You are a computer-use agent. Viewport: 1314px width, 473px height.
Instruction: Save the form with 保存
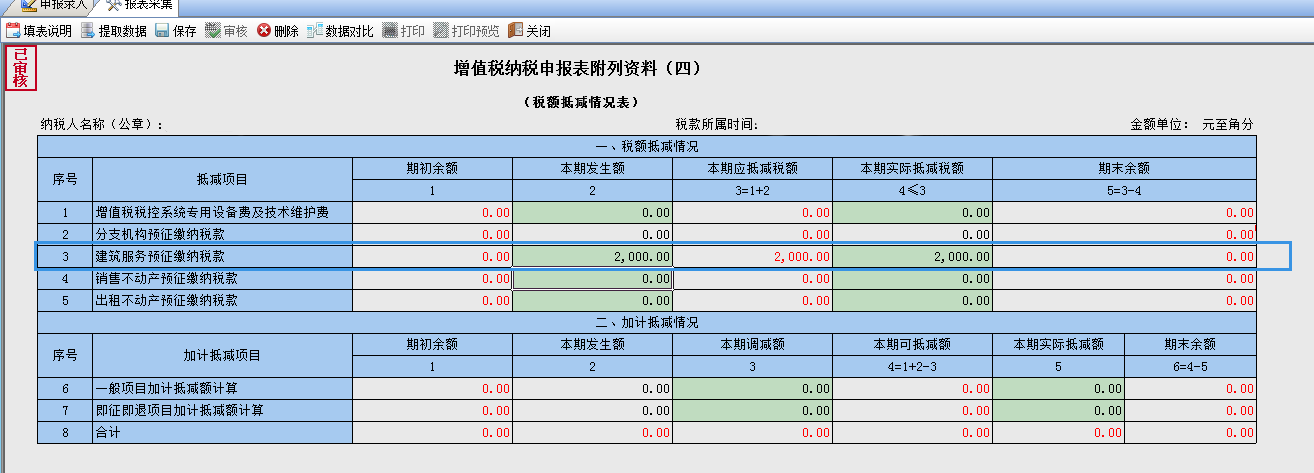pyautogui.click(x=176, y=31)
